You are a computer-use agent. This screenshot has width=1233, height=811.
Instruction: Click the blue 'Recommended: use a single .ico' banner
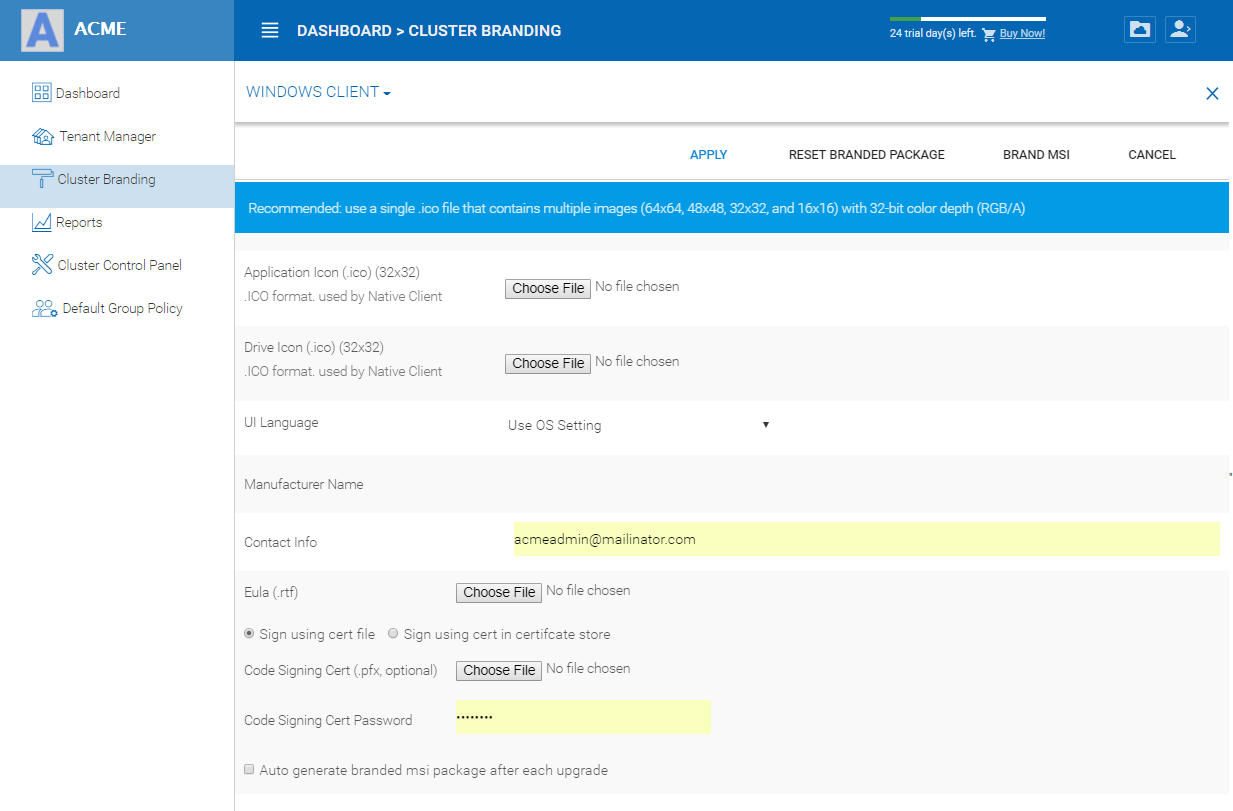732,208
